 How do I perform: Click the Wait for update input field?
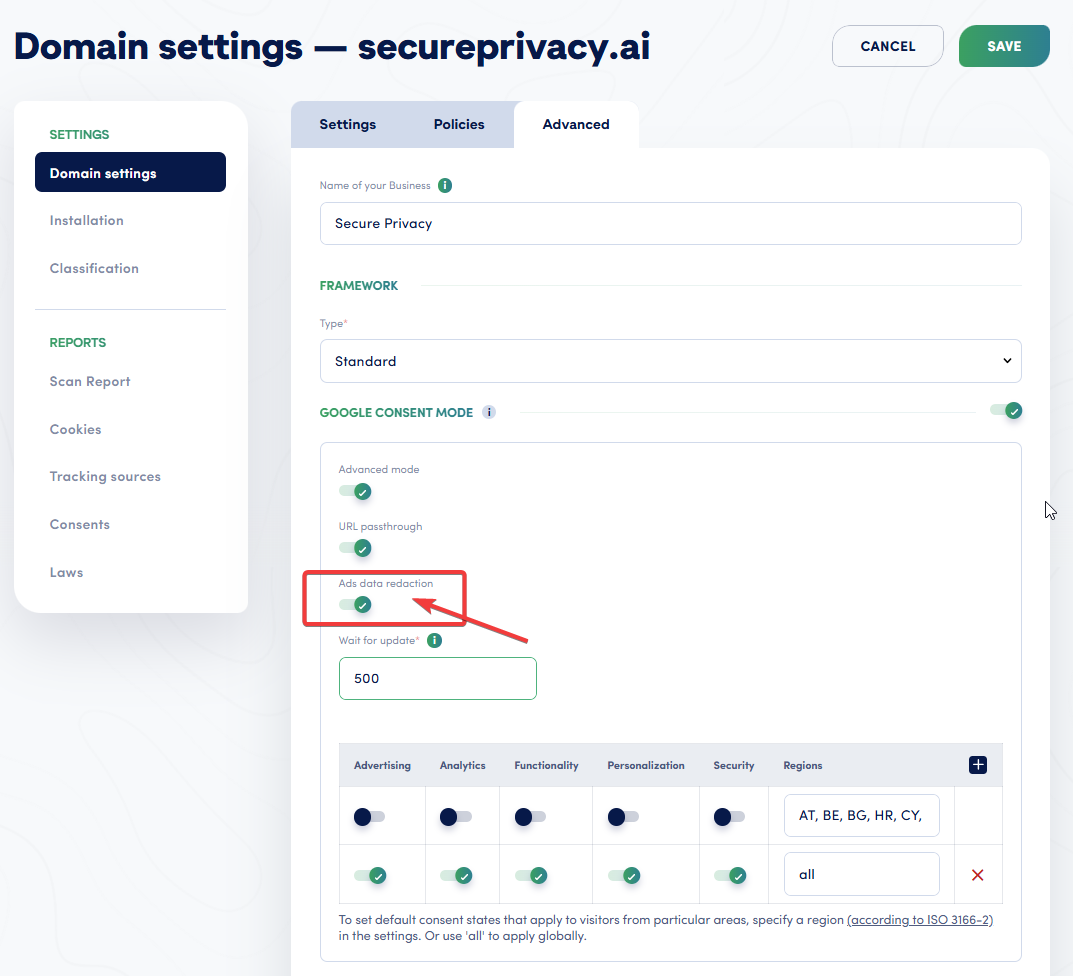[x=437, y=678]
